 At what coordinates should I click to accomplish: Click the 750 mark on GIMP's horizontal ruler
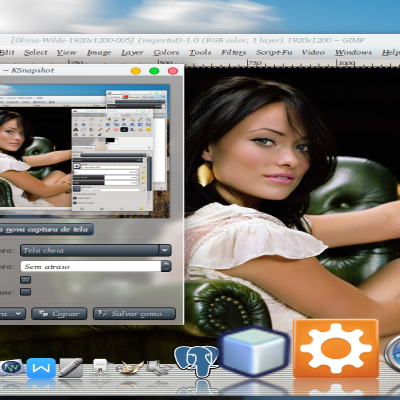pos(255,63)
